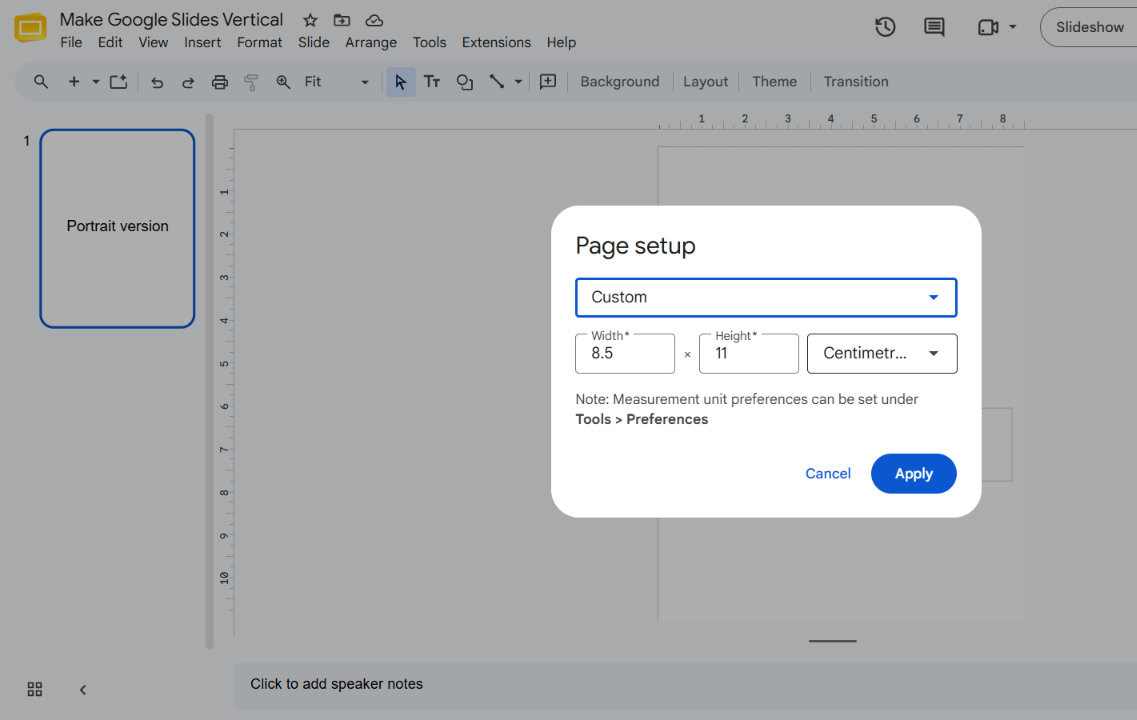Print the presentation
Screen dimensions: 1137x720
[x=220, y=82]
